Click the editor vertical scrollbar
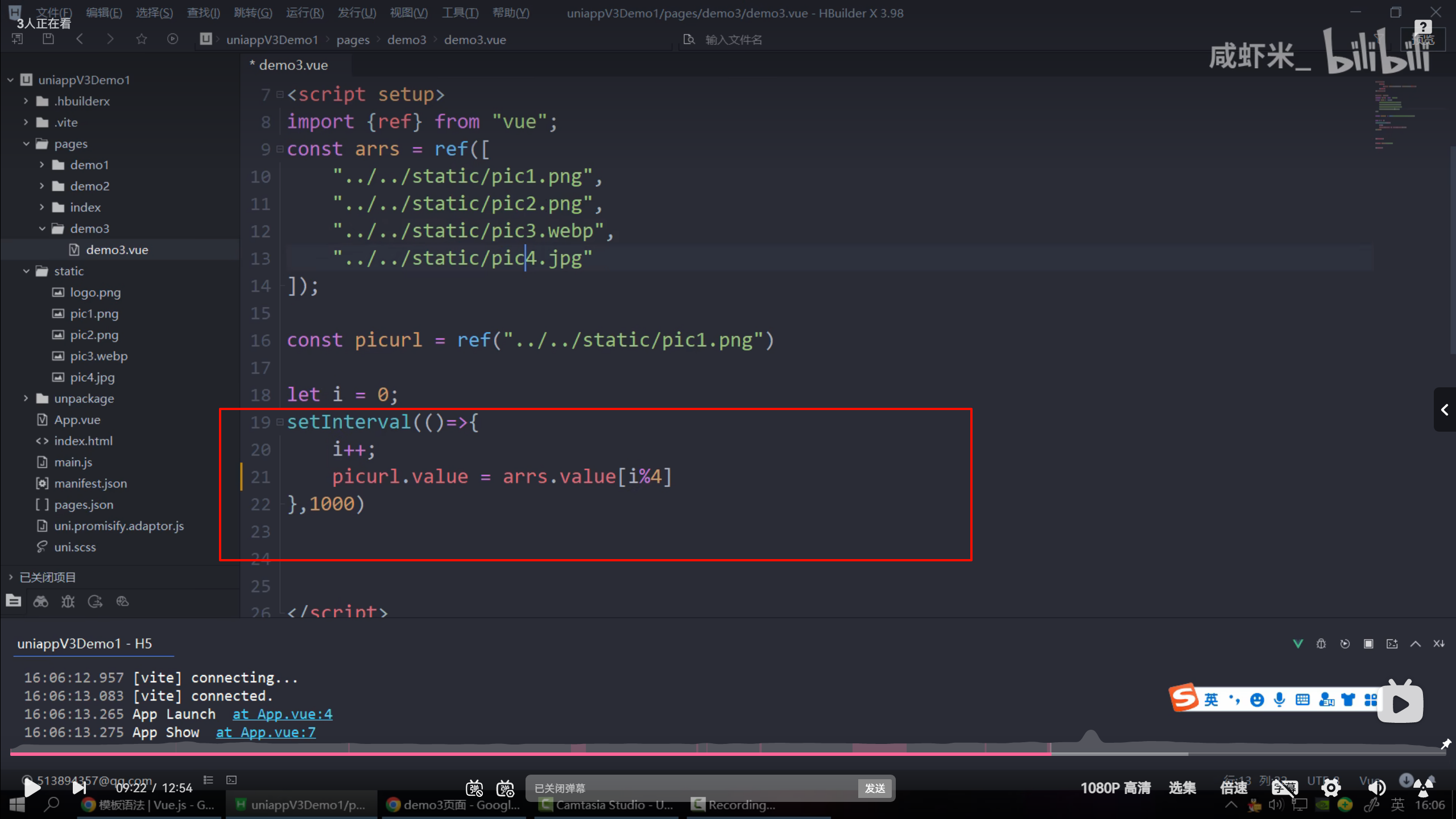1456x819 pixels. point(1453,250)
